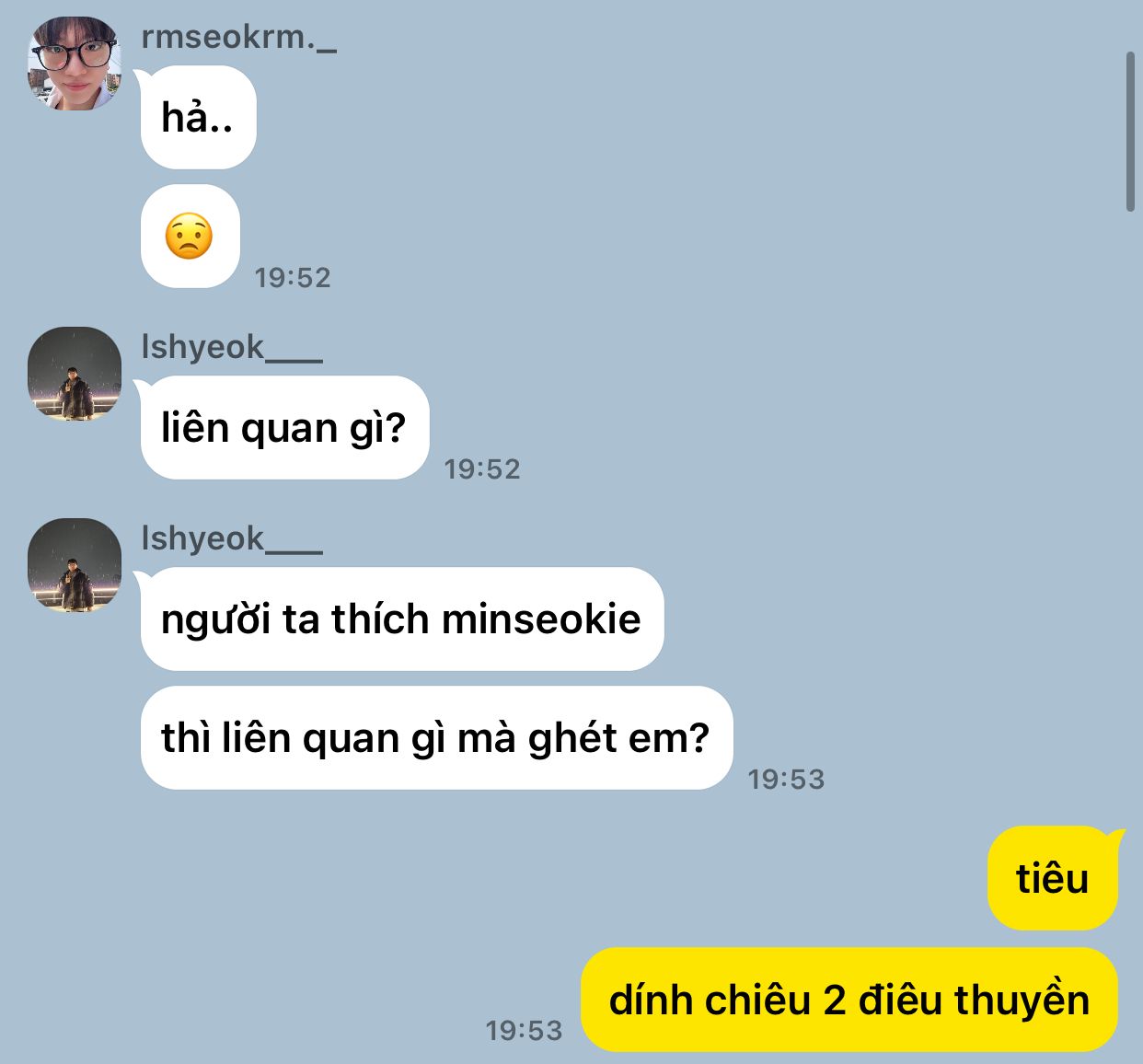1143x1064 pixels.
Task: Select the "liên quan gì?" message bubble
Action: click(x=284, y=428)
